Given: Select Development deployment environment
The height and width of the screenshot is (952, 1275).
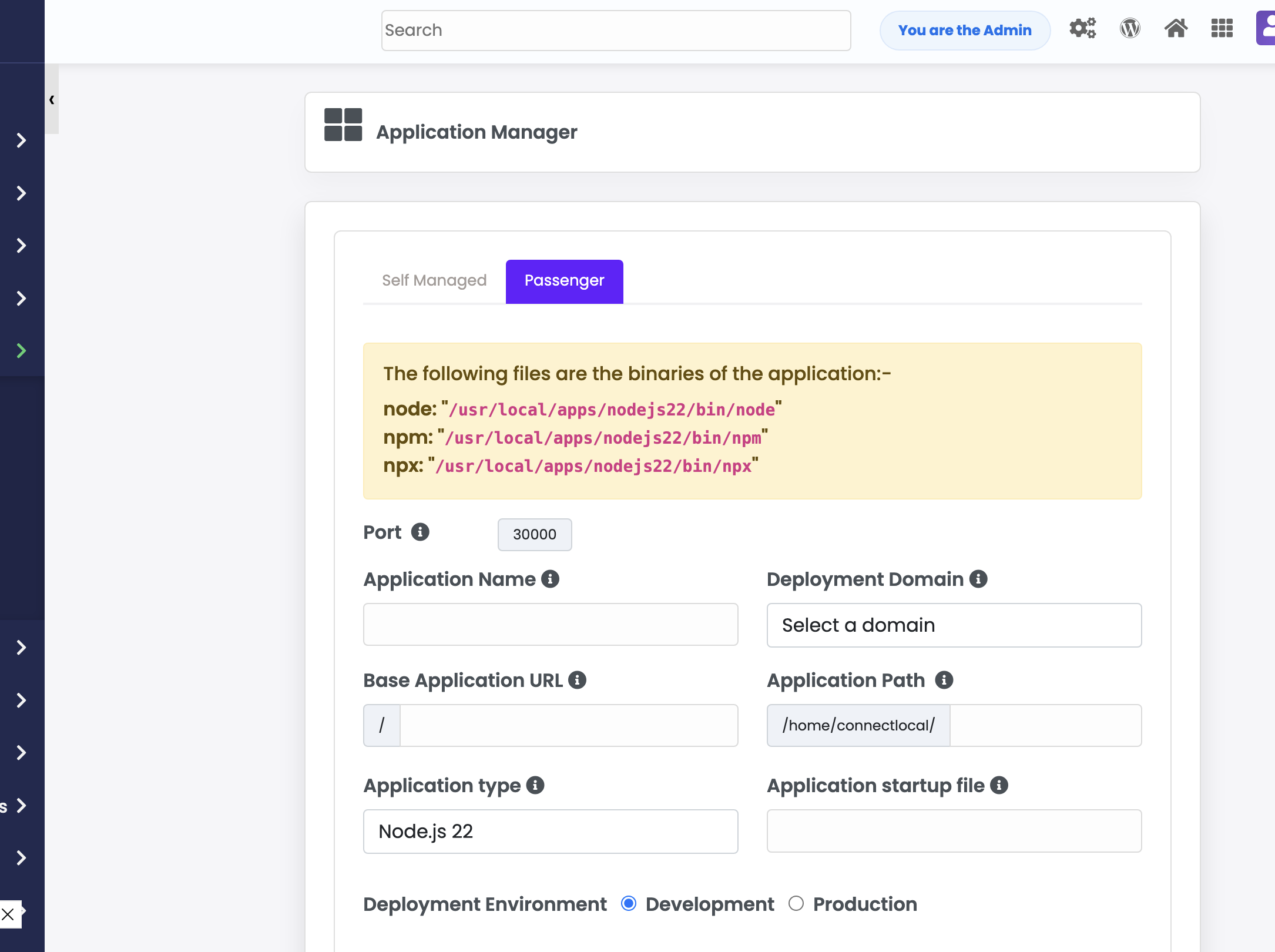Looking at the screenshot, I should 629,903.
